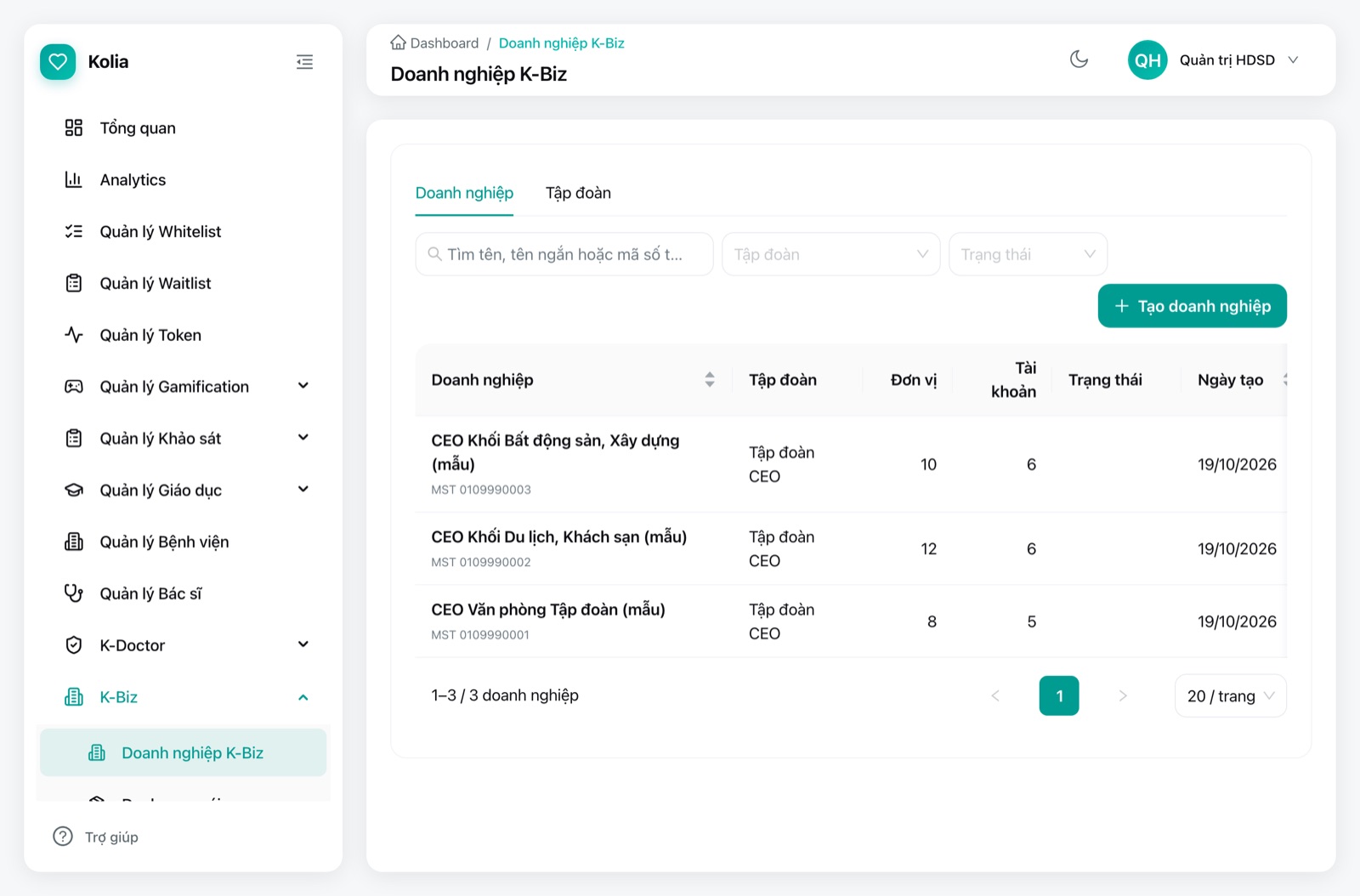Click the K-Biz building icon

pos(74,697)
